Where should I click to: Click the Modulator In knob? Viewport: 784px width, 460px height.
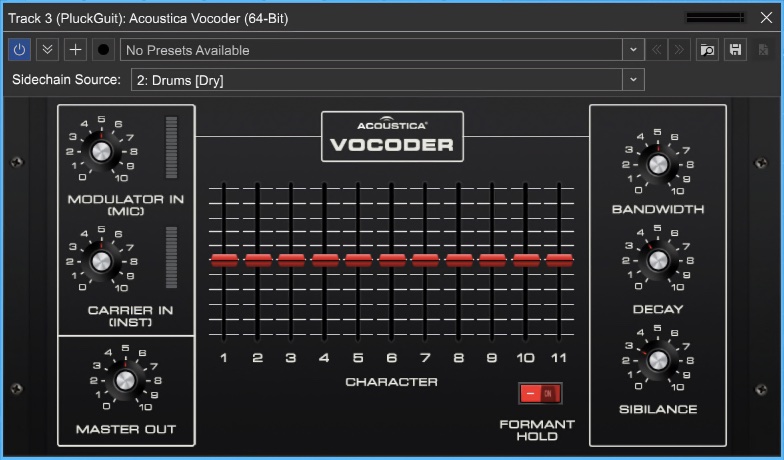[101, 151]
